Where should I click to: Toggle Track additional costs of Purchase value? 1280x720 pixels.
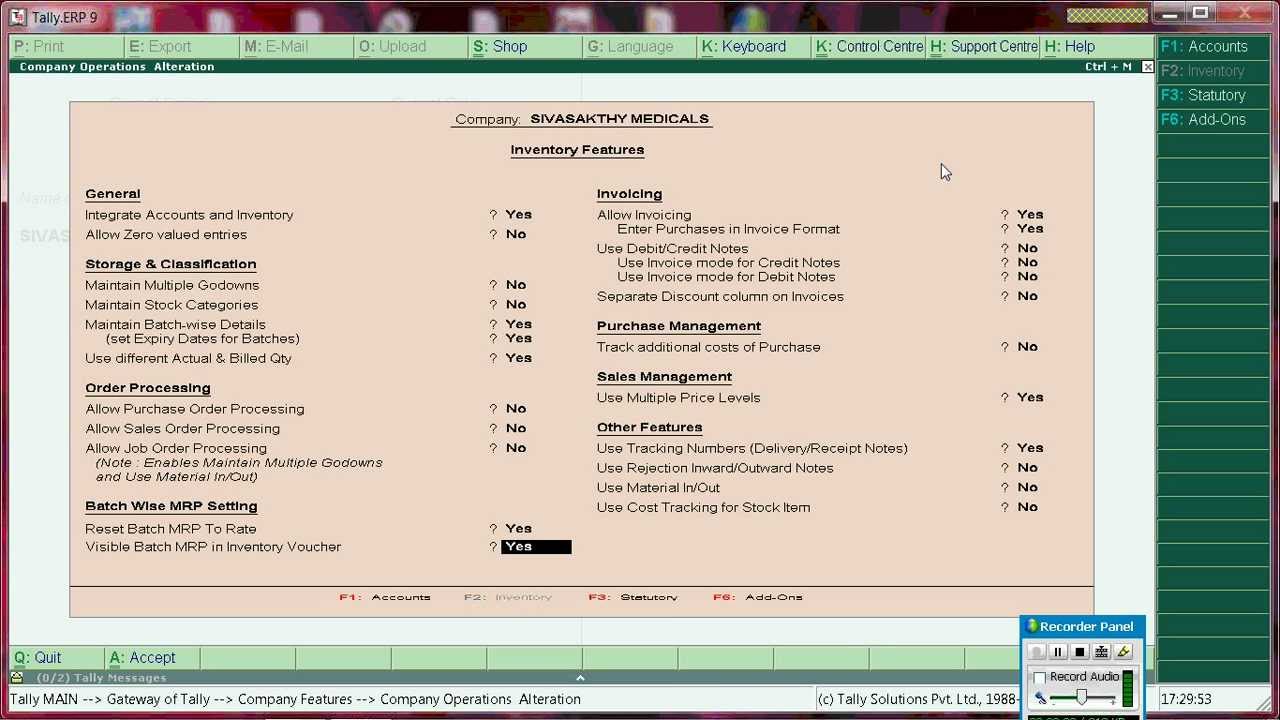[x=1027, y=347]
